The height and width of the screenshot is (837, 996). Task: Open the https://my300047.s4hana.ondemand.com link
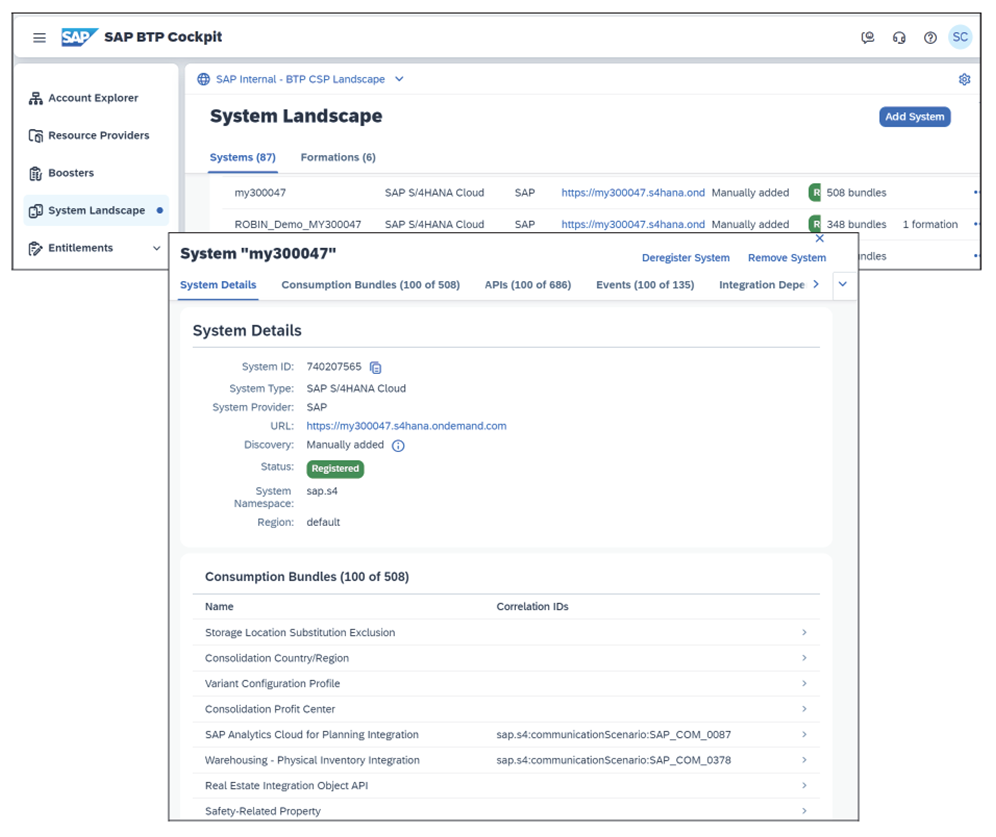point(406,425)
